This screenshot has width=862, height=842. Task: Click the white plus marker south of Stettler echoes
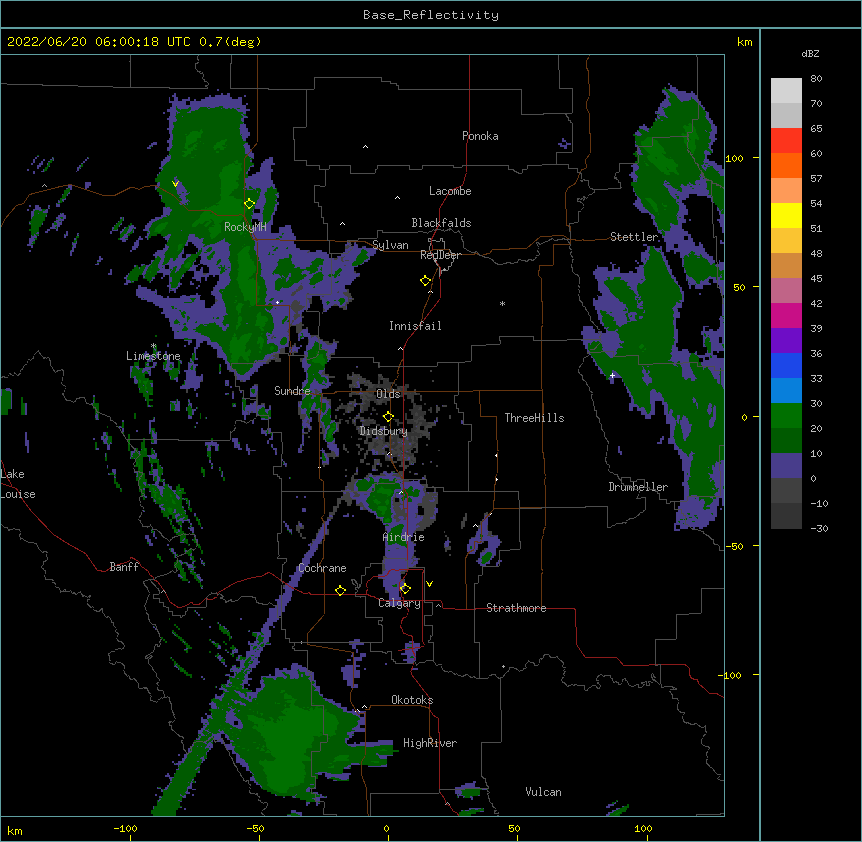(612, 375)
